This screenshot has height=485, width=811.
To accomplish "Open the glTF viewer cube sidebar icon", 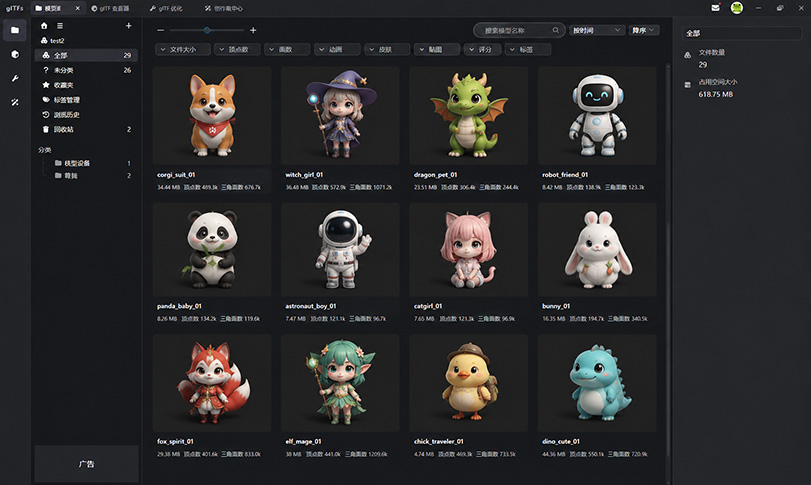I will tap(15, 54).
